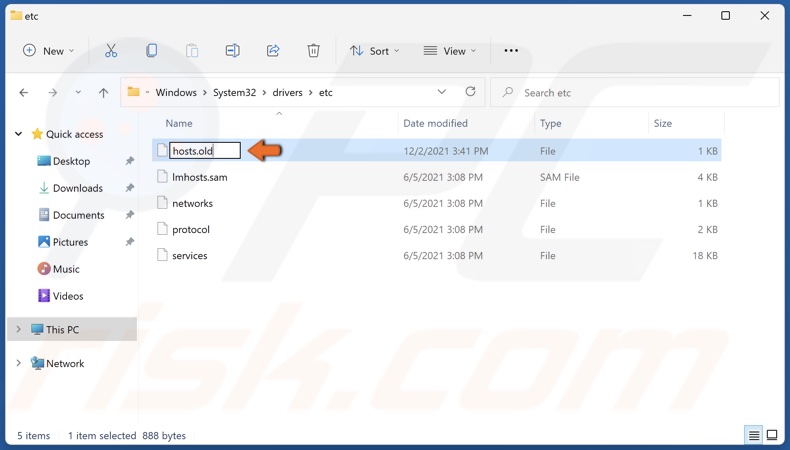This screenshot has height=450, width=790.
Task: Click the lmhosts.sam file icon
Action: (162, 177)
